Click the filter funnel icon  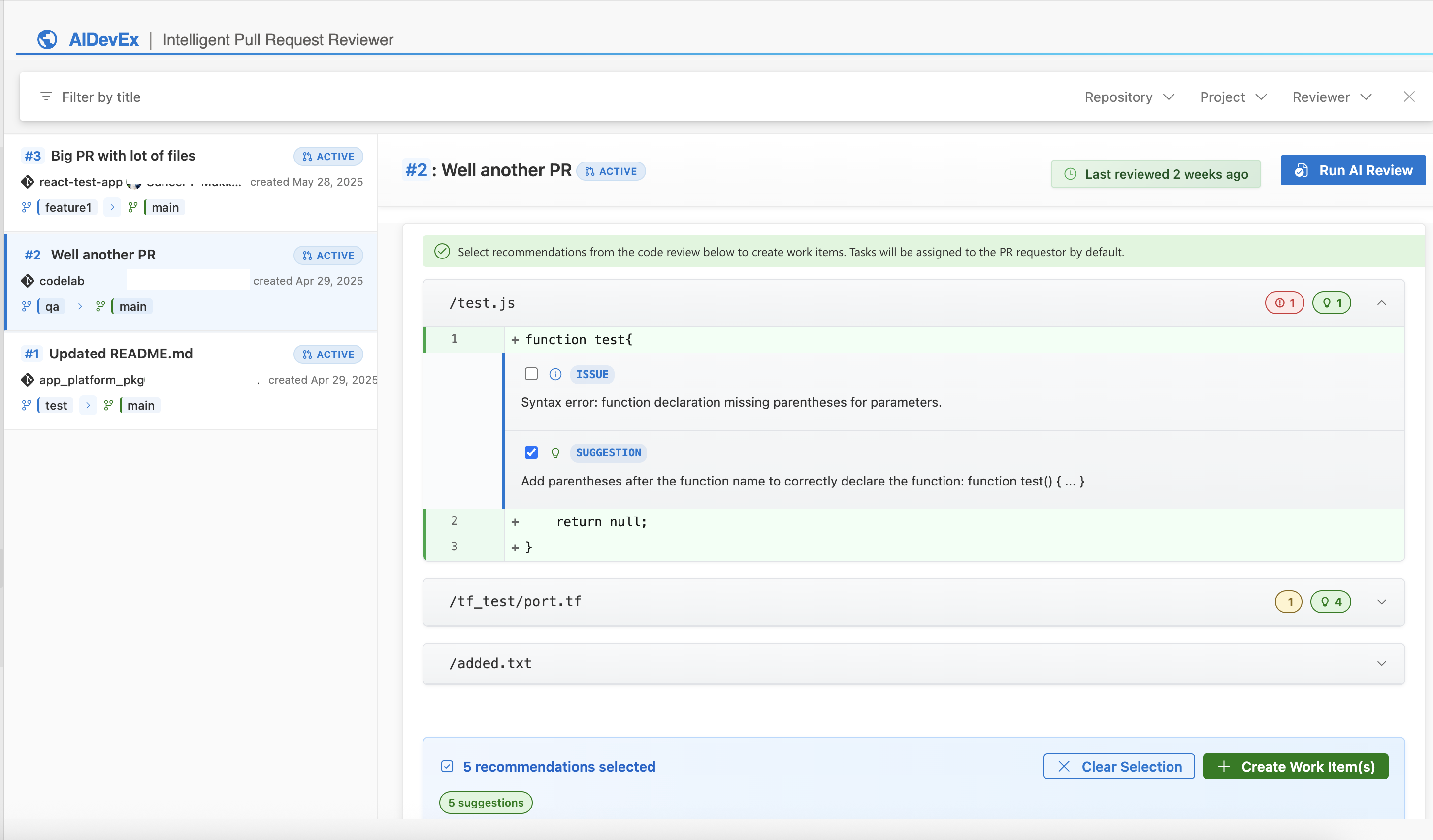pyautogui.click(x=47, y=97)
